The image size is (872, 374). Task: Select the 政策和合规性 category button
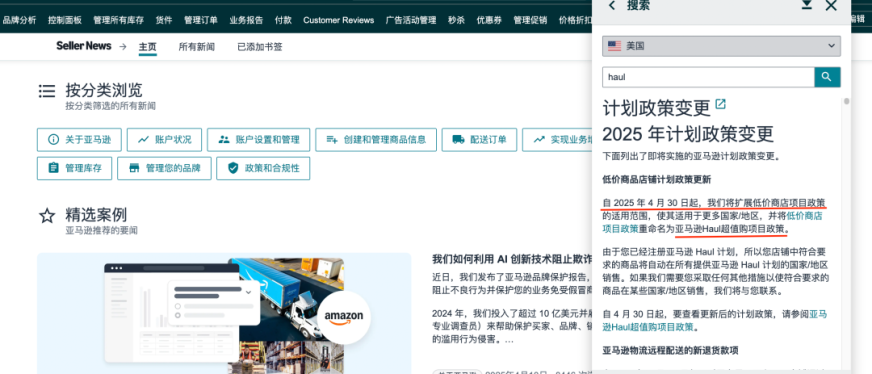[263, 168]
